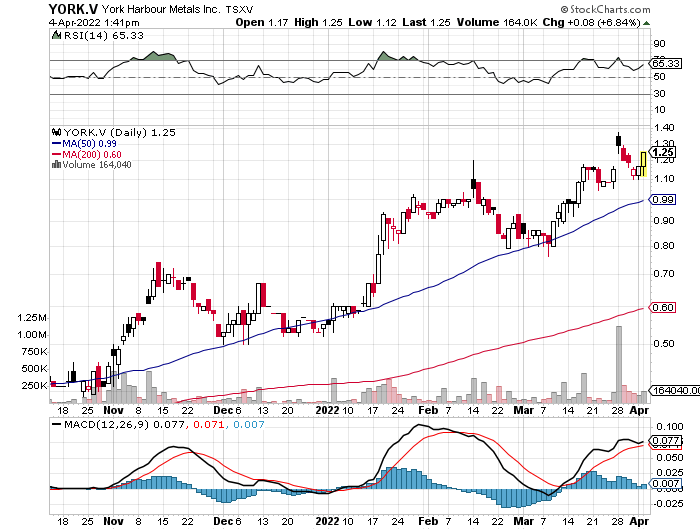Click the RSI(14) 65.33 legend label
The width and height of the screenshot is (700, 530).
coord(104,36)
